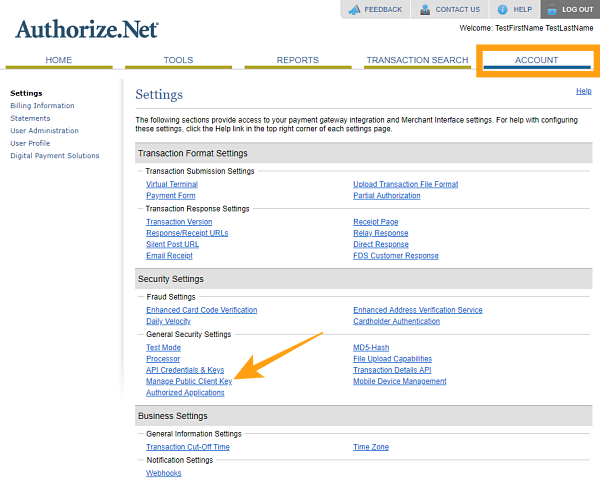Click the Test Mode link

click(163, 347)
